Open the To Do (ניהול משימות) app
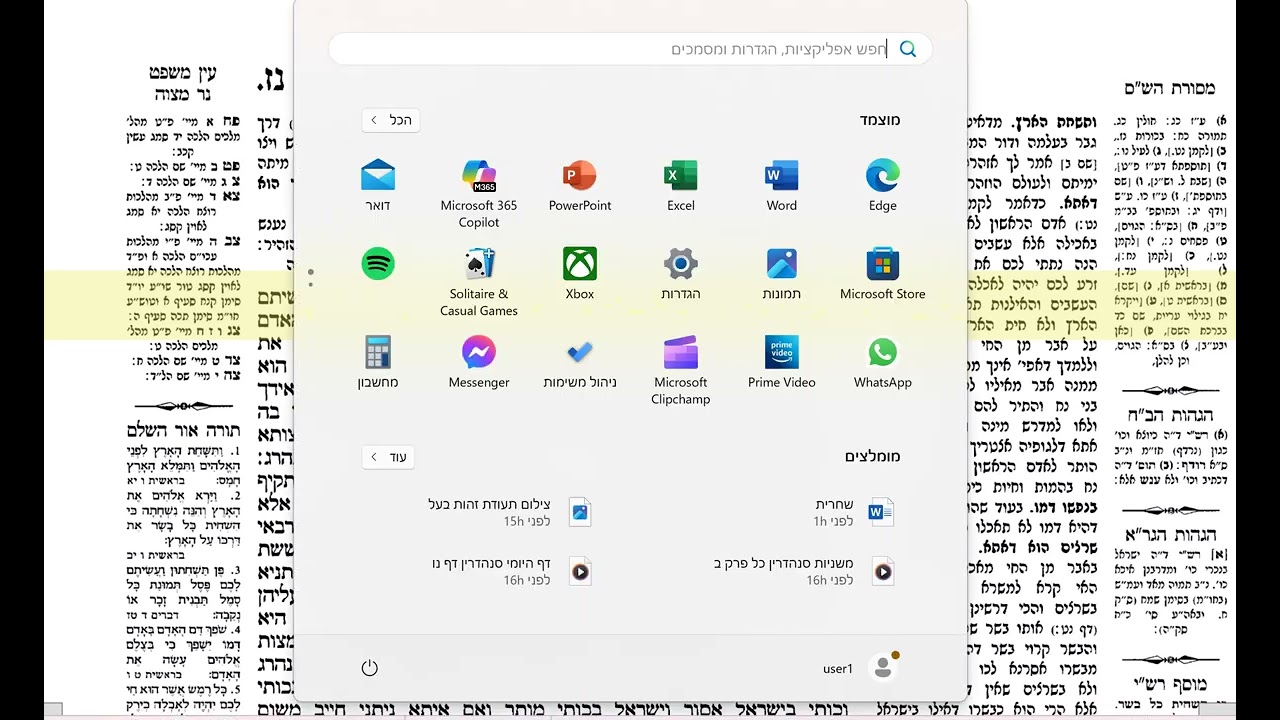 point(579,362)
